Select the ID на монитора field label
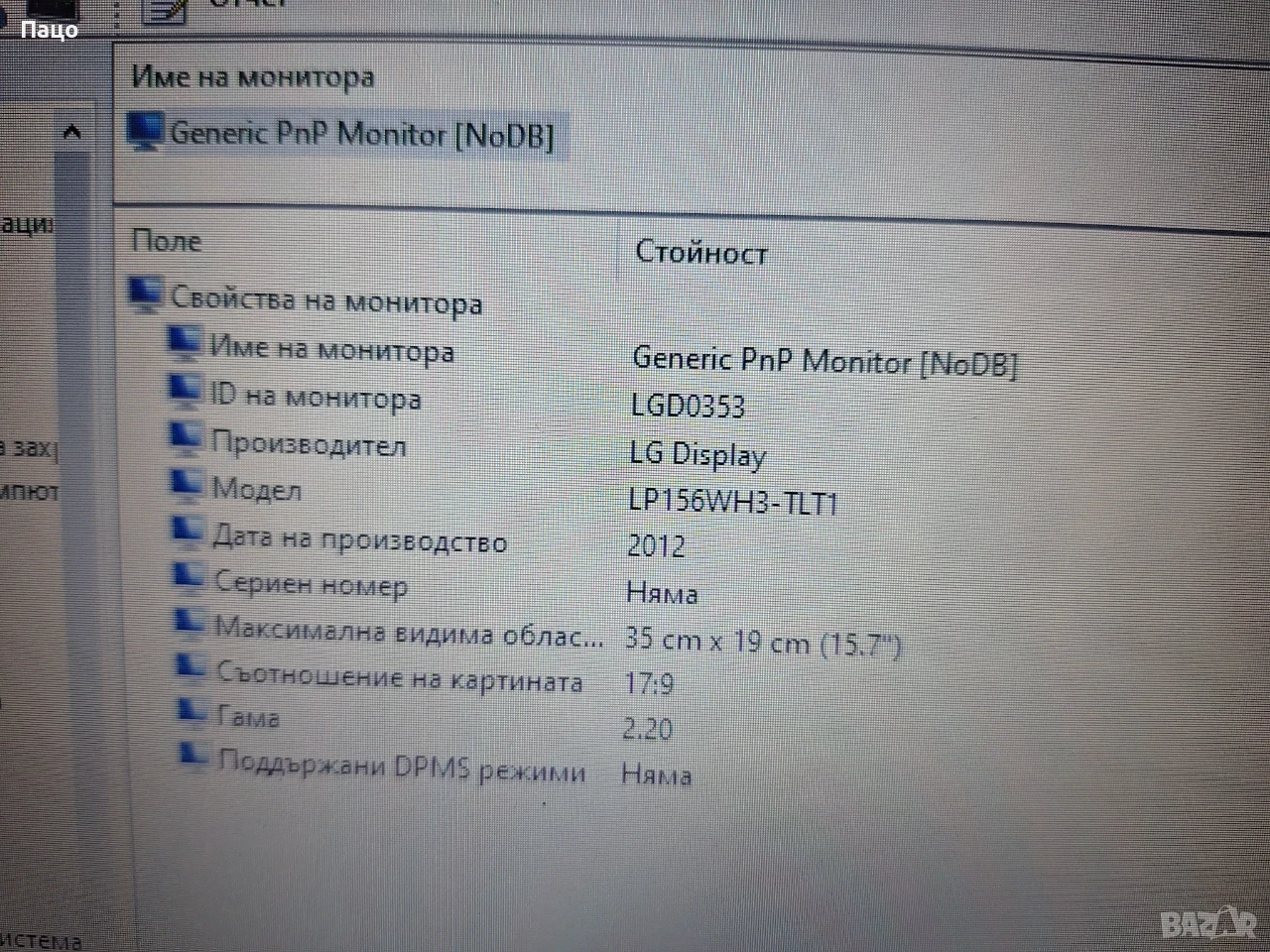This screenshot has width=1270, height=952. [316, 397]
